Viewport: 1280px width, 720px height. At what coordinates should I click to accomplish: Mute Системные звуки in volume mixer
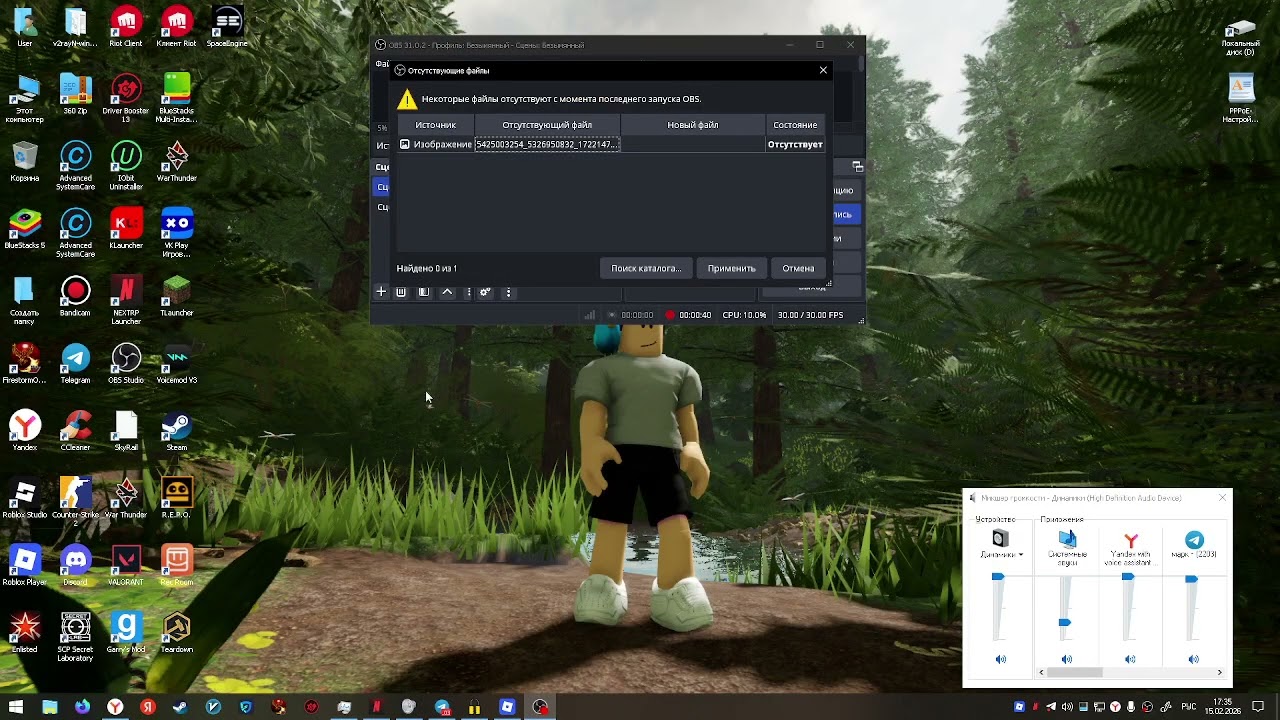pyautogui.click(x=1067, y=659)
